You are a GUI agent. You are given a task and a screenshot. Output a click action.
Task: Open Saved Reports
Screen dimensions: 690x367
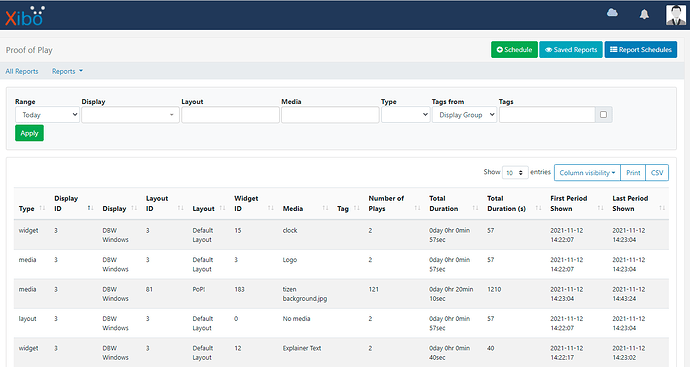click(x=571, y=50)
